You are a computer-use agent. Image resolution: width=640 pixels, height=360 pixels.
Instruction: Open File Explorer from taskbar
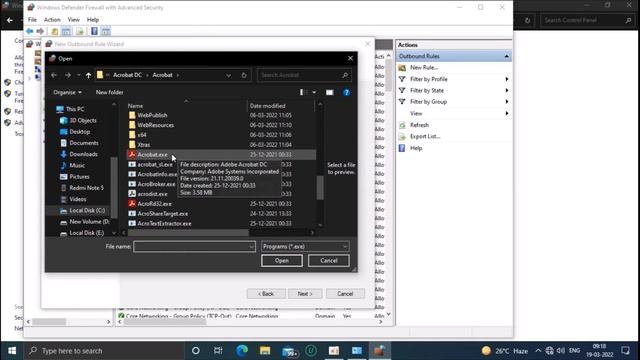[265, 351]
